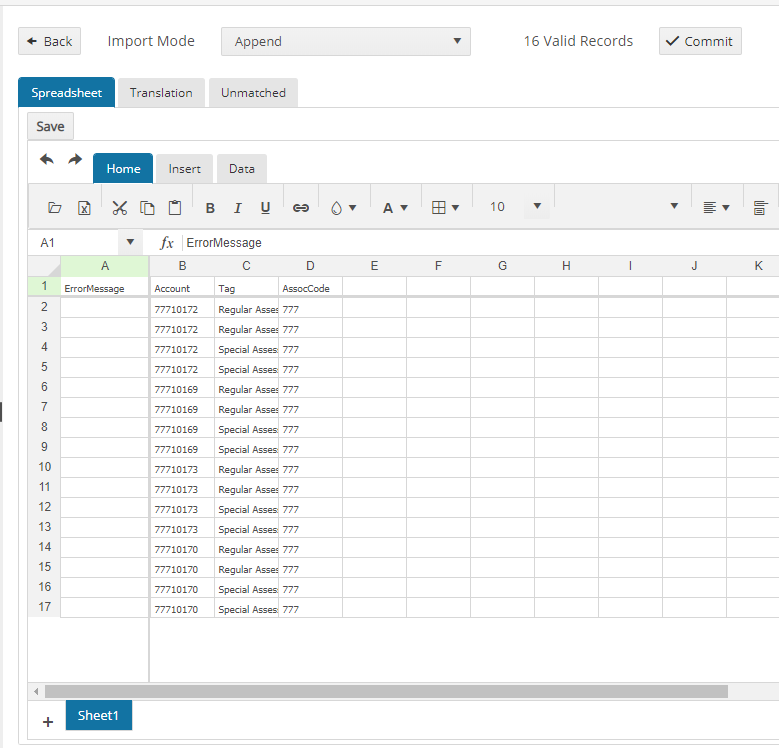Toggle bold formatting
Screen dimensions: 779x748
(x=210, y=208)
